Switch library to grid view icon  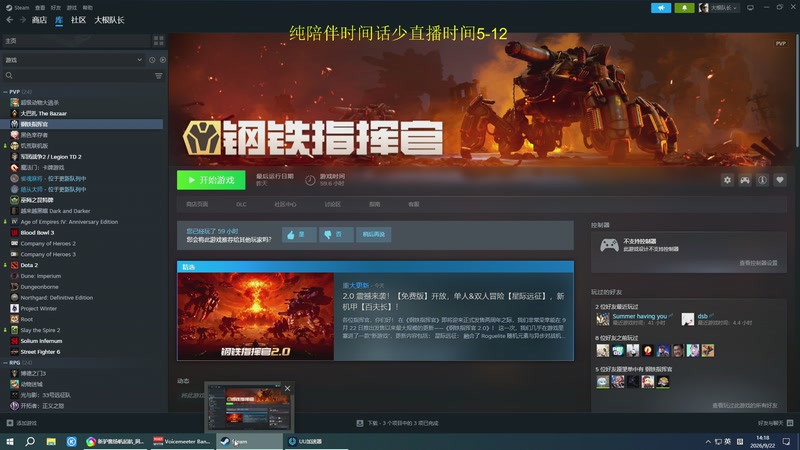(x=159, y=41)
